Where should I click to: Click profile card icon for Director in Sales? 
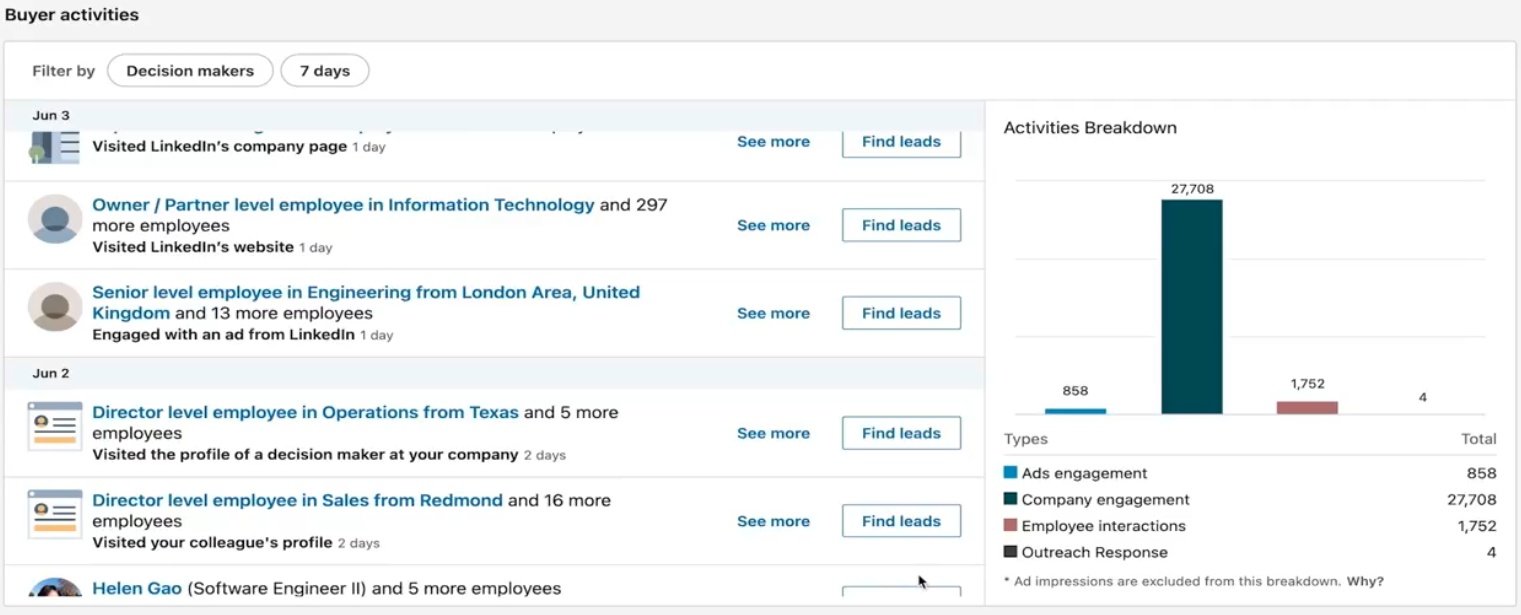click(x=55, y=515)
